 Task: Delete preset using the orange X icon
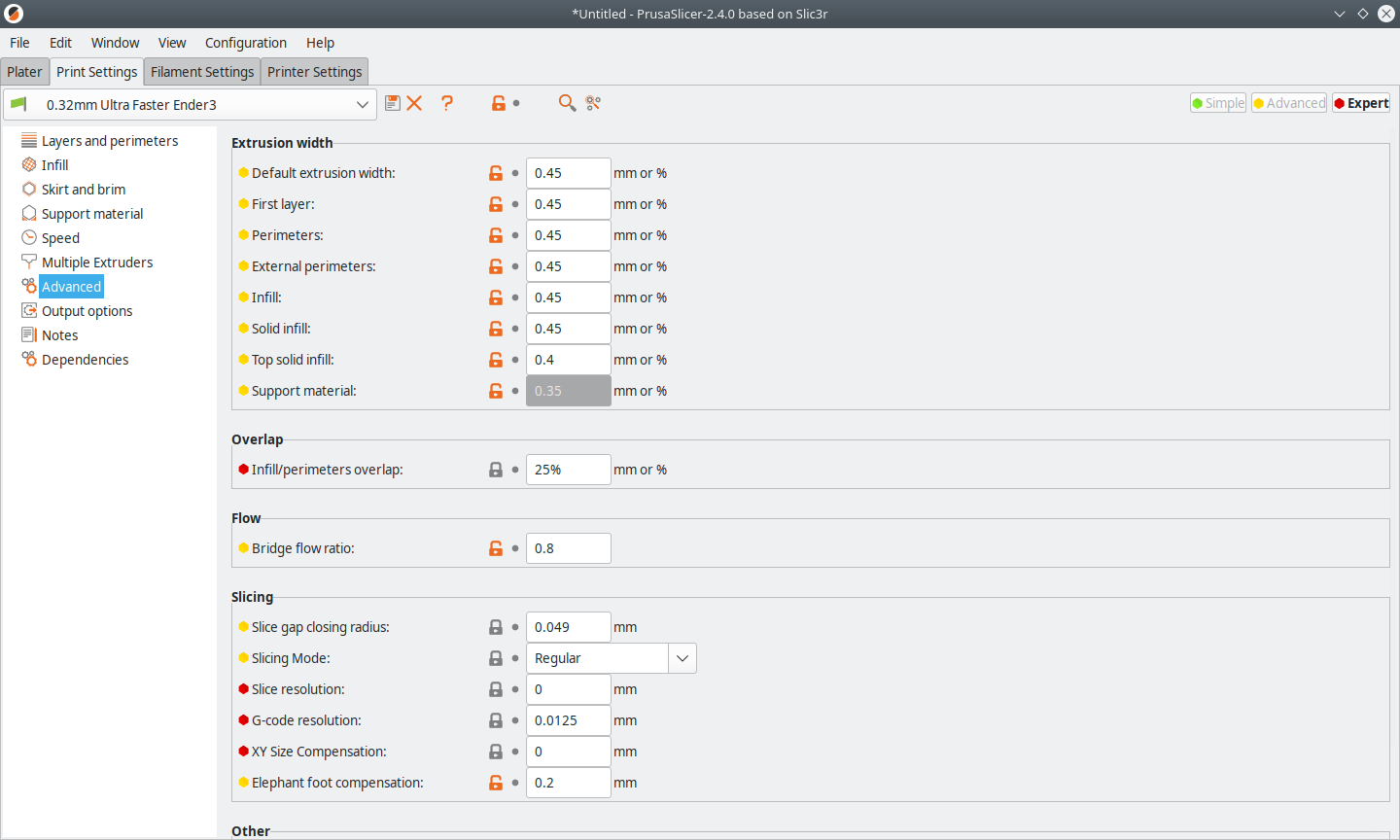pyautogui.click(x=414, y=103)
